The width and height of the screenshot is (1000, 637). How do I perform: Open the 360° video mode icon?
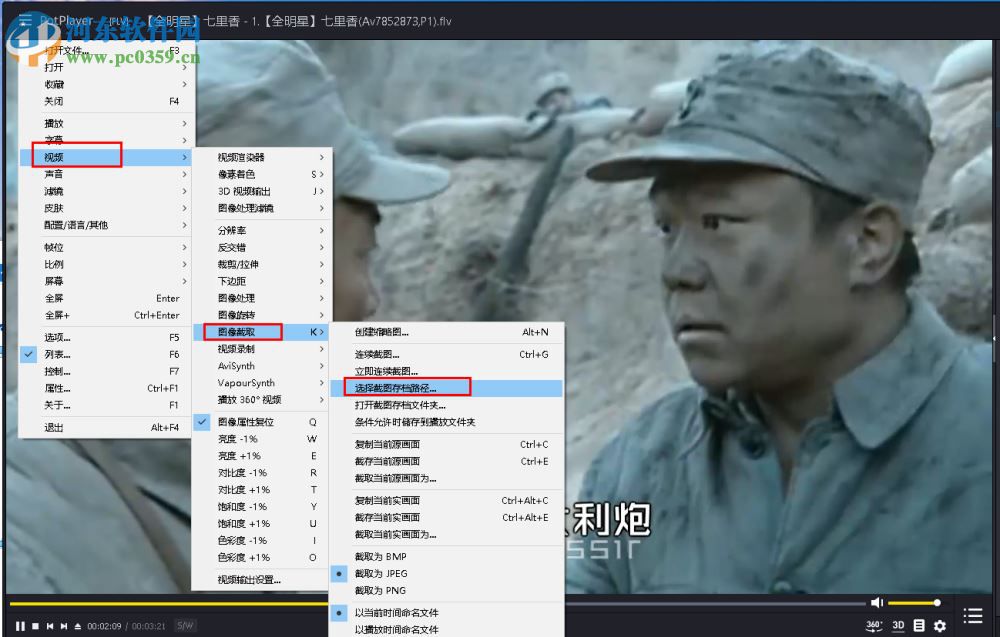coord(873,624)
